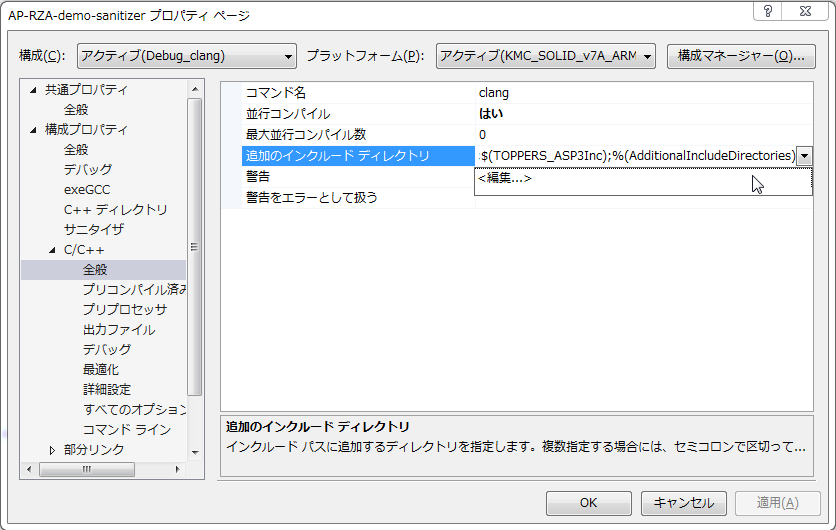Viewport: 836px width, 530px height.
Task: Click the help question mark button
Action: tap(769, 12)
